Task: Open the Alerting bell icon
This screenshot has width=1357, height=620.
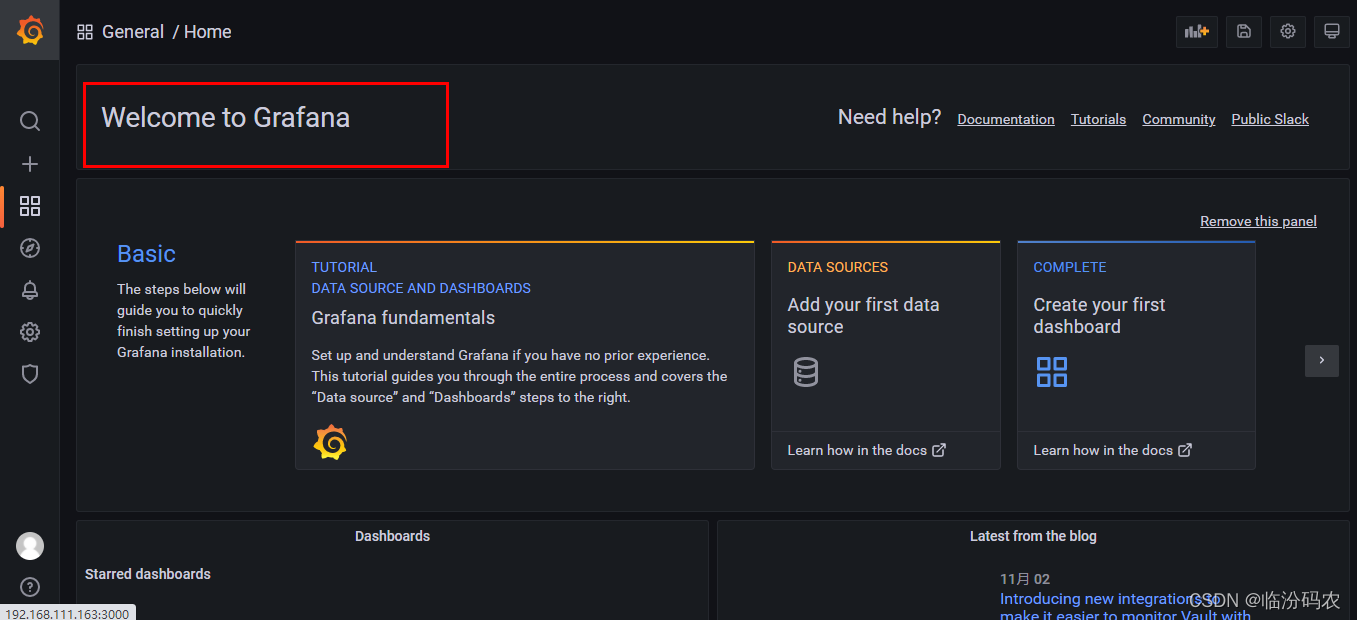Action: click(x=30, y=290)
